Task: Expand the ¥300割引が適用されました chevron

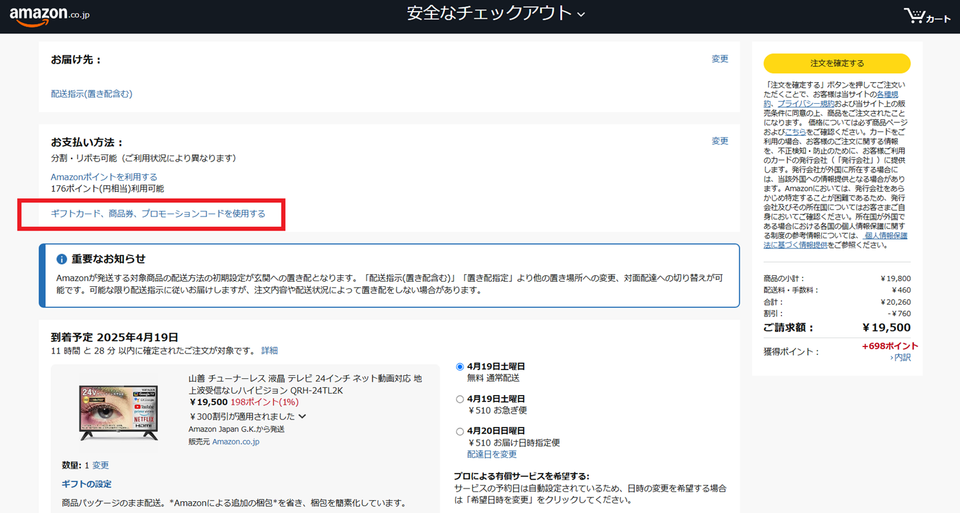Action: [302, 416]
